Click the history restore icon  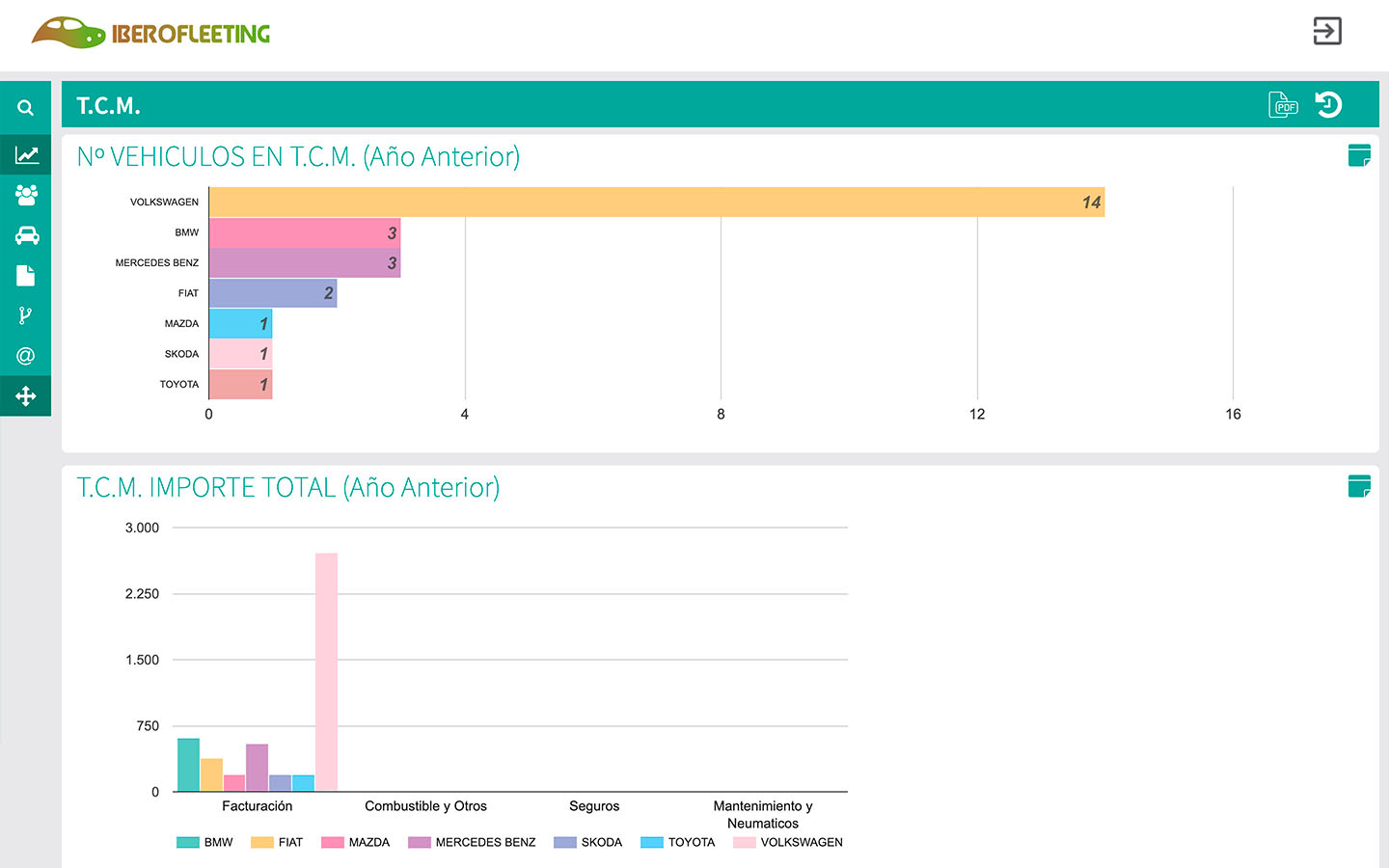coord(1329,104)
